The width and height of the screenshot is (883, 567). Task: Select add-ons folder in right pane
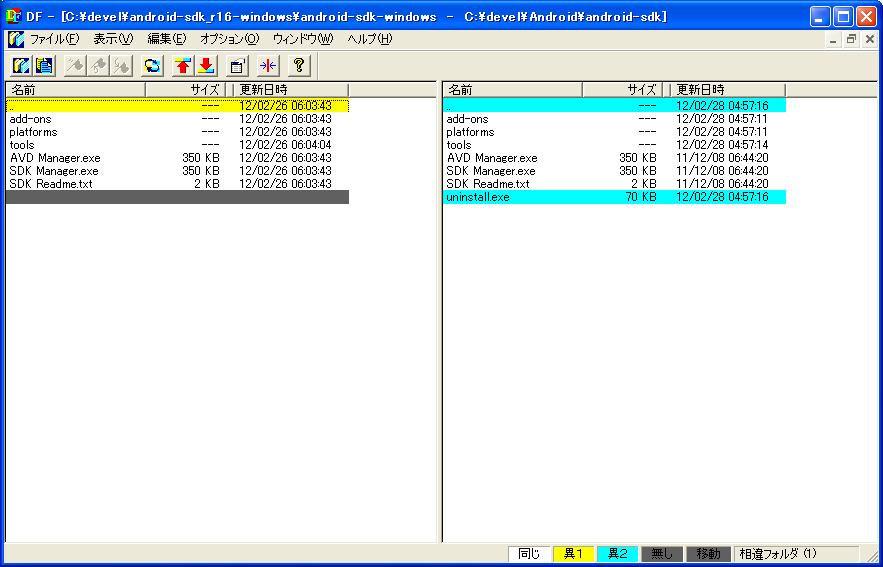[x=614, y=119]
